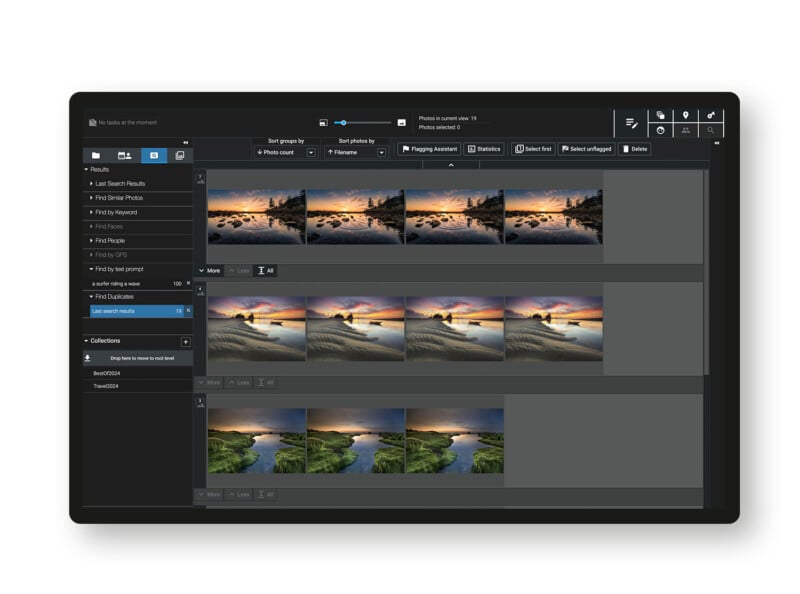
Task: Click the Flagging Assistant button
Action: tap(432, 149)
